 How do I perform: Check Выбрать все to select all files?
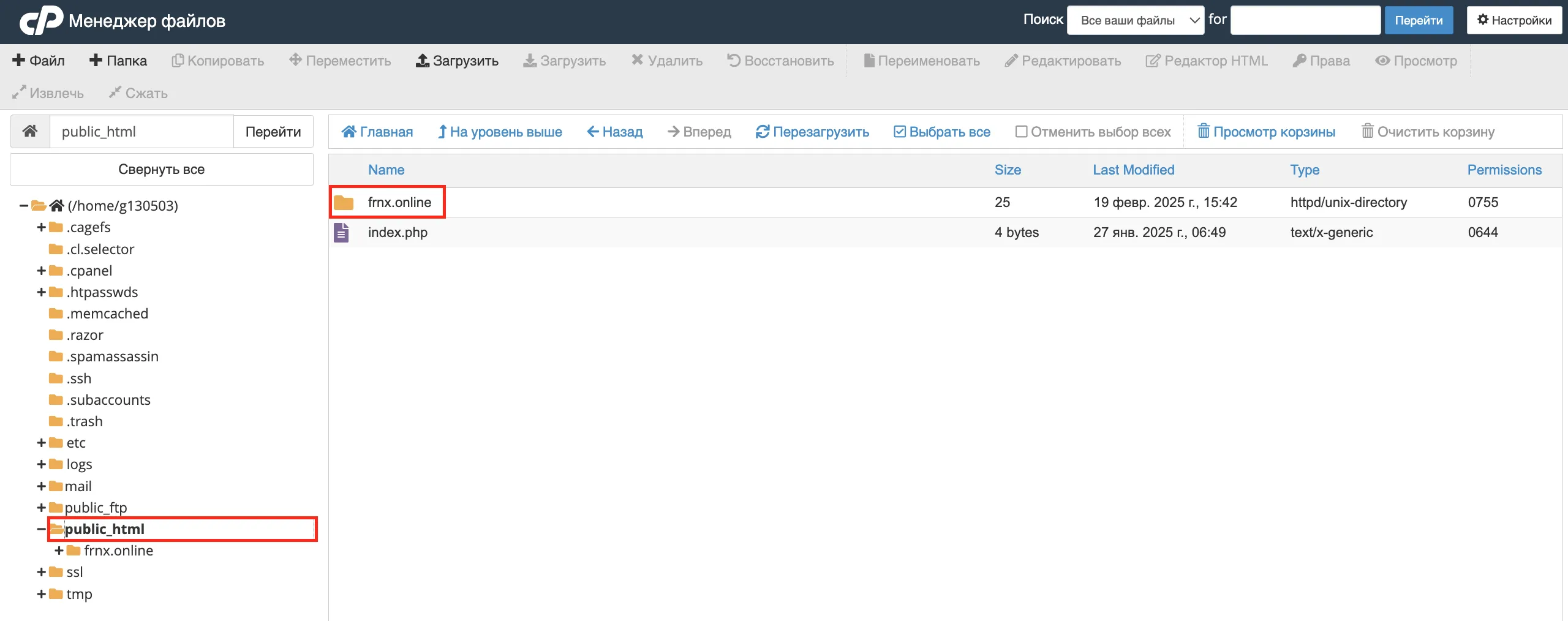pos(942,132)
